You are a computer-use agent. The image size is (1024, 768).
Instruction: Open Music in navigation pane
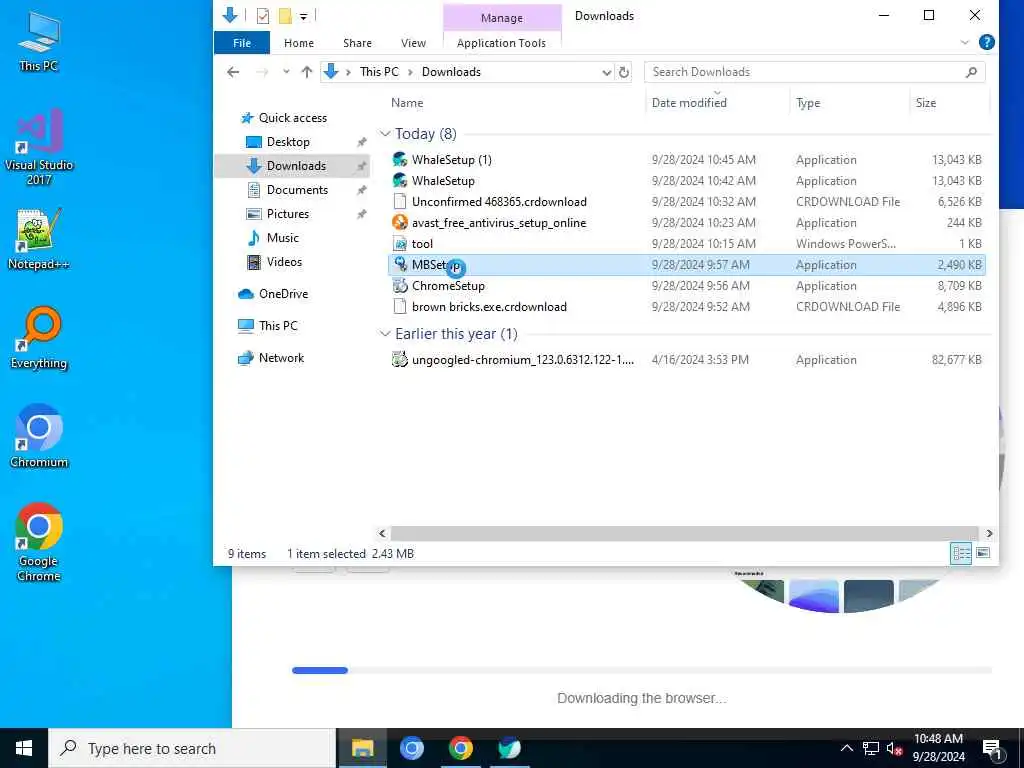(x=282, y=238)
